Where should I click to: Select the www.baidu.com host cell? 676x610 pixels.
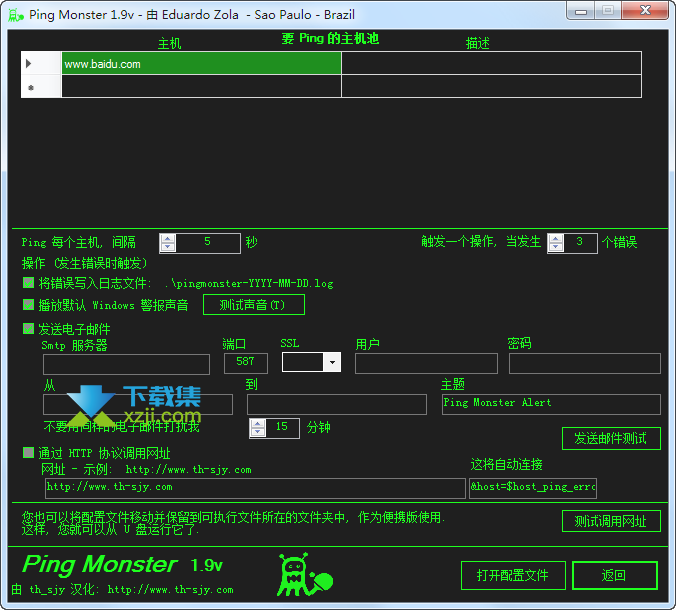[x=201, y=64]
